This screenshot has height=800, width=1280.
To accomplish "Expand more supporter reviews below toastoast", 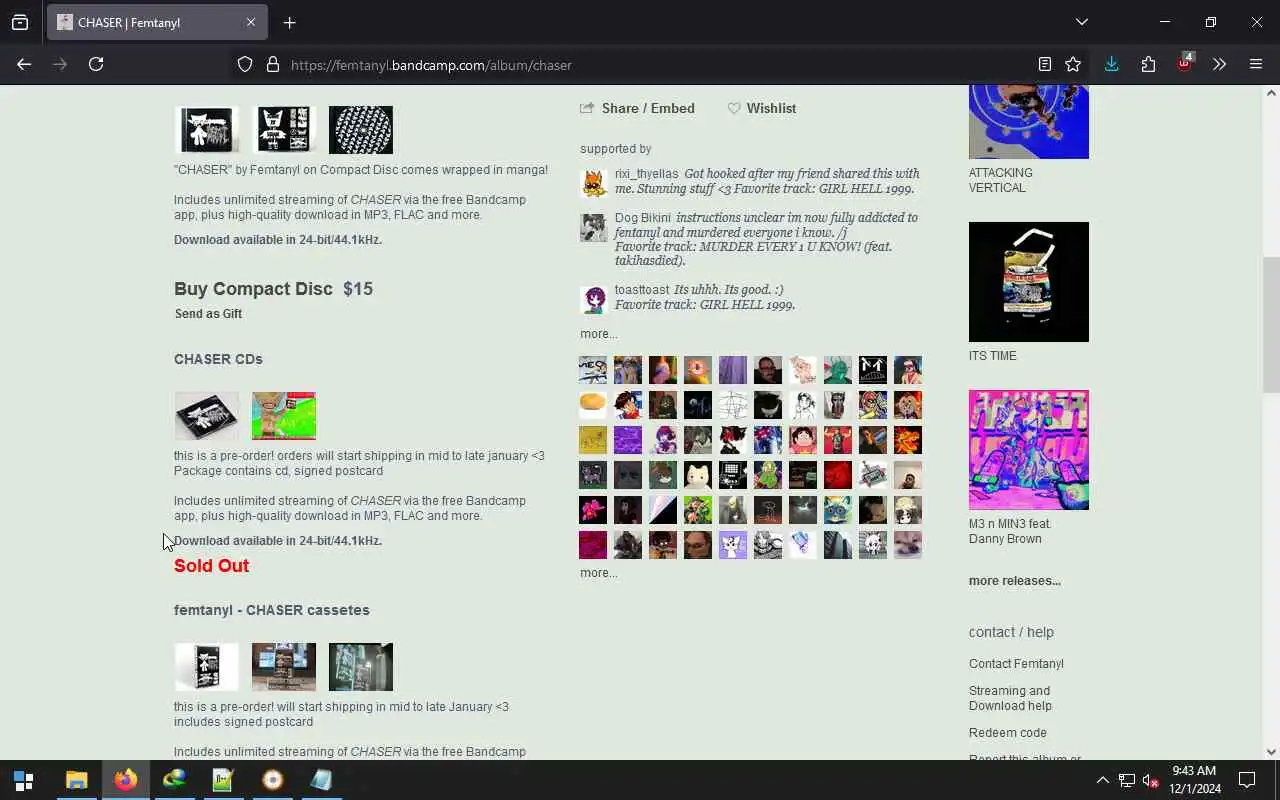I will tap(598, 334).
